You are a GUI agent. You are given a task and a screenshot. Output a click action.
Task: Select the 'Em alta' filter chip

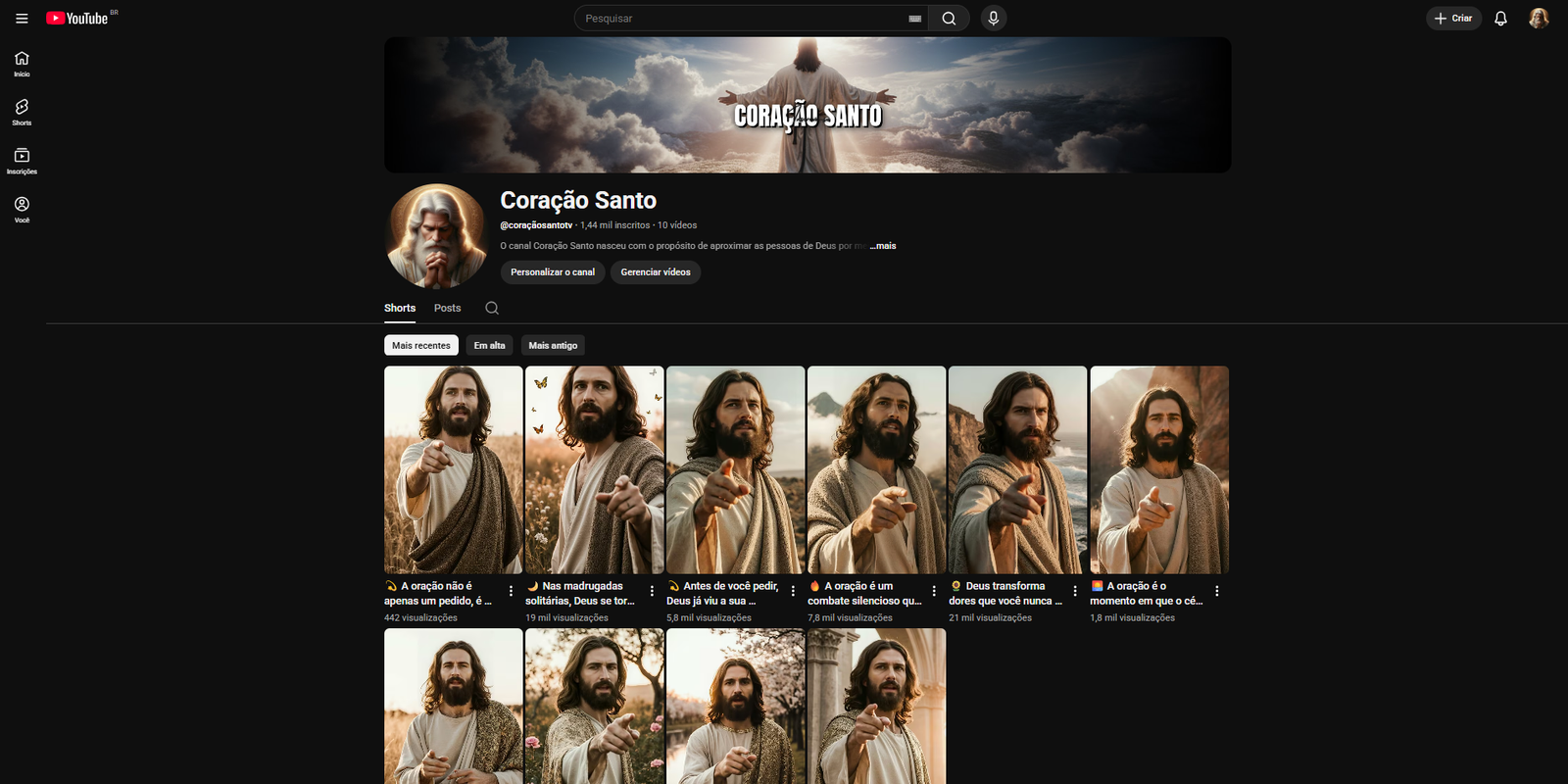(489, 346)
